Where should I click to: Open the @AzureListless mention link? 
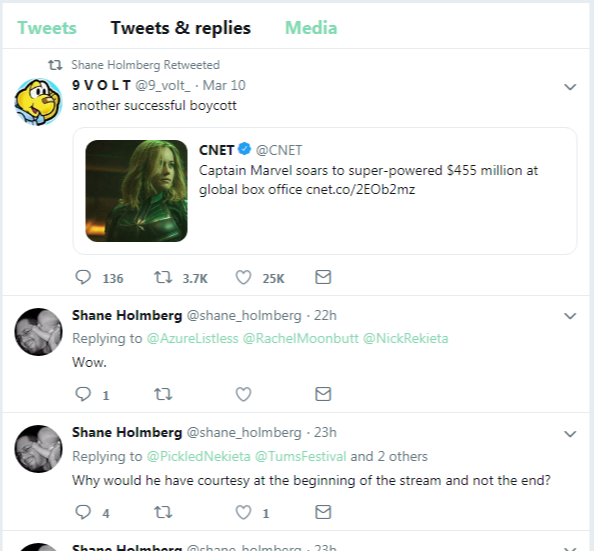(x=192, y=338)
